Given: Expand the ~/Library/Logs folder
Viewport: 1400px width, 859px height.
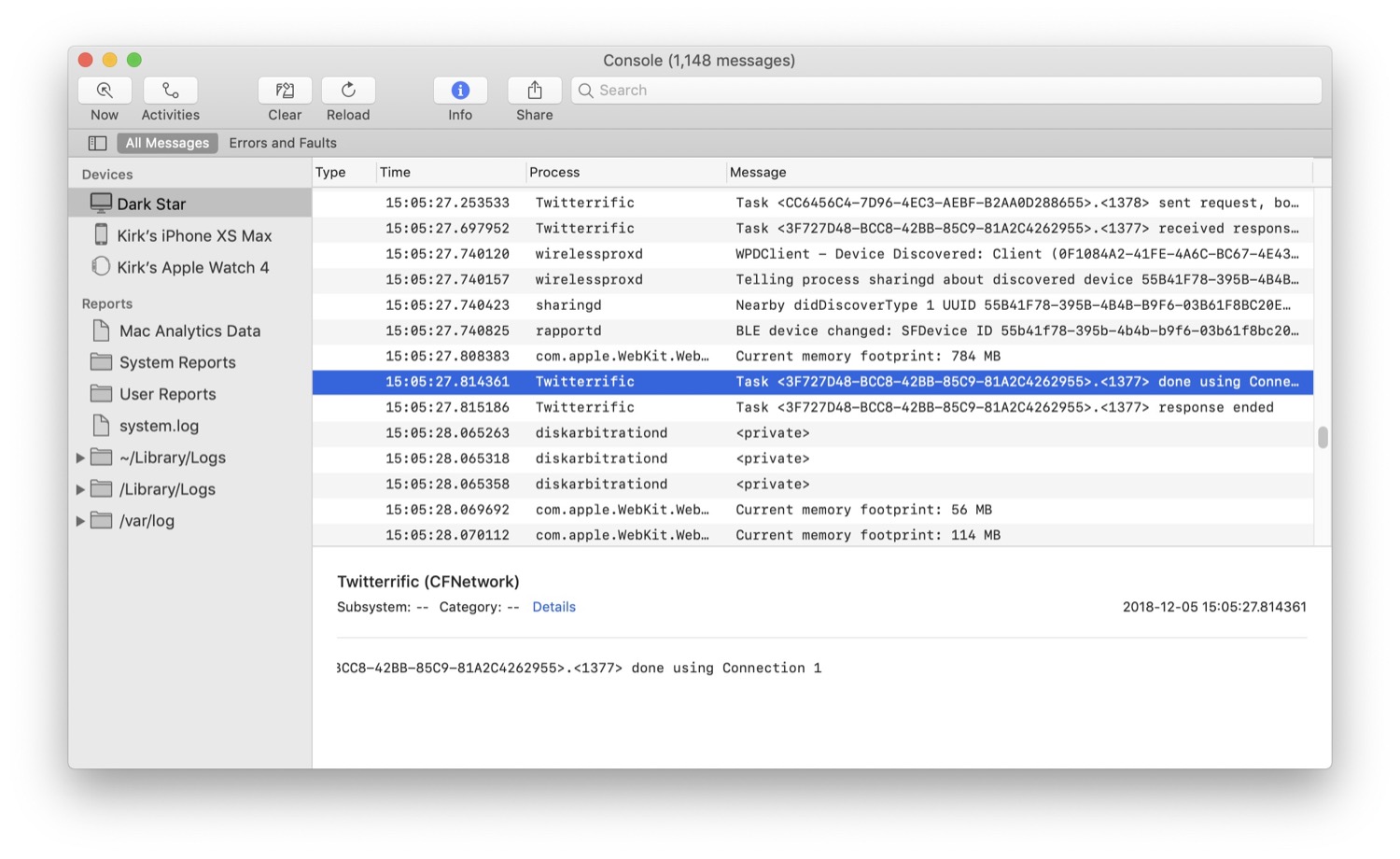Looking at the screenshot, I should click(80, 458).
